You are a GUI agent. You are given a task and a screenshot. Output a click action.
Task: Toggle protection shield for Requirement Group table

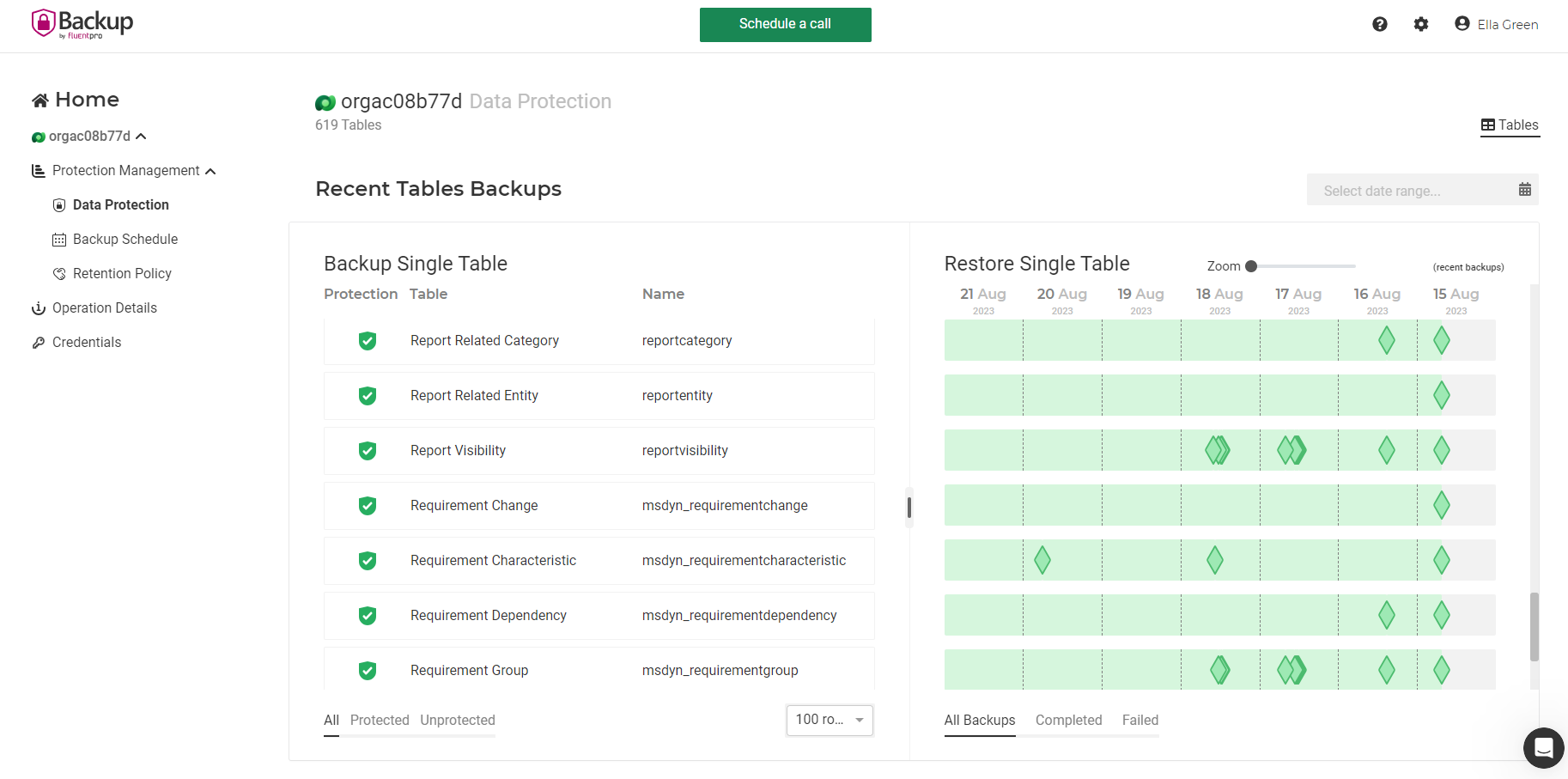(368, 671)
